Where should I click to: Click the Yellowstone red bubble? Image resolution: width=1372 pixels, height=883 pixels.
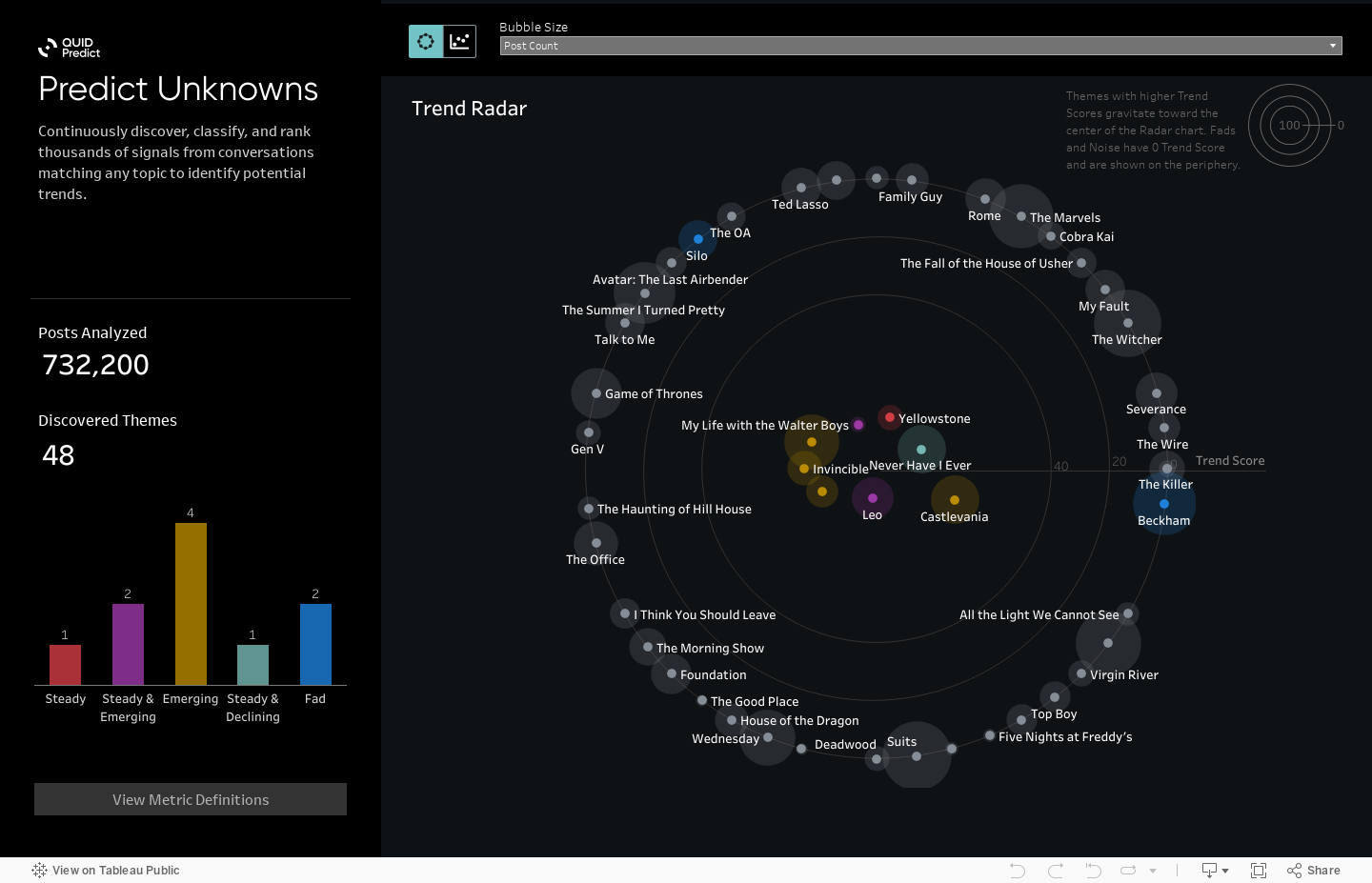point(889,416)
